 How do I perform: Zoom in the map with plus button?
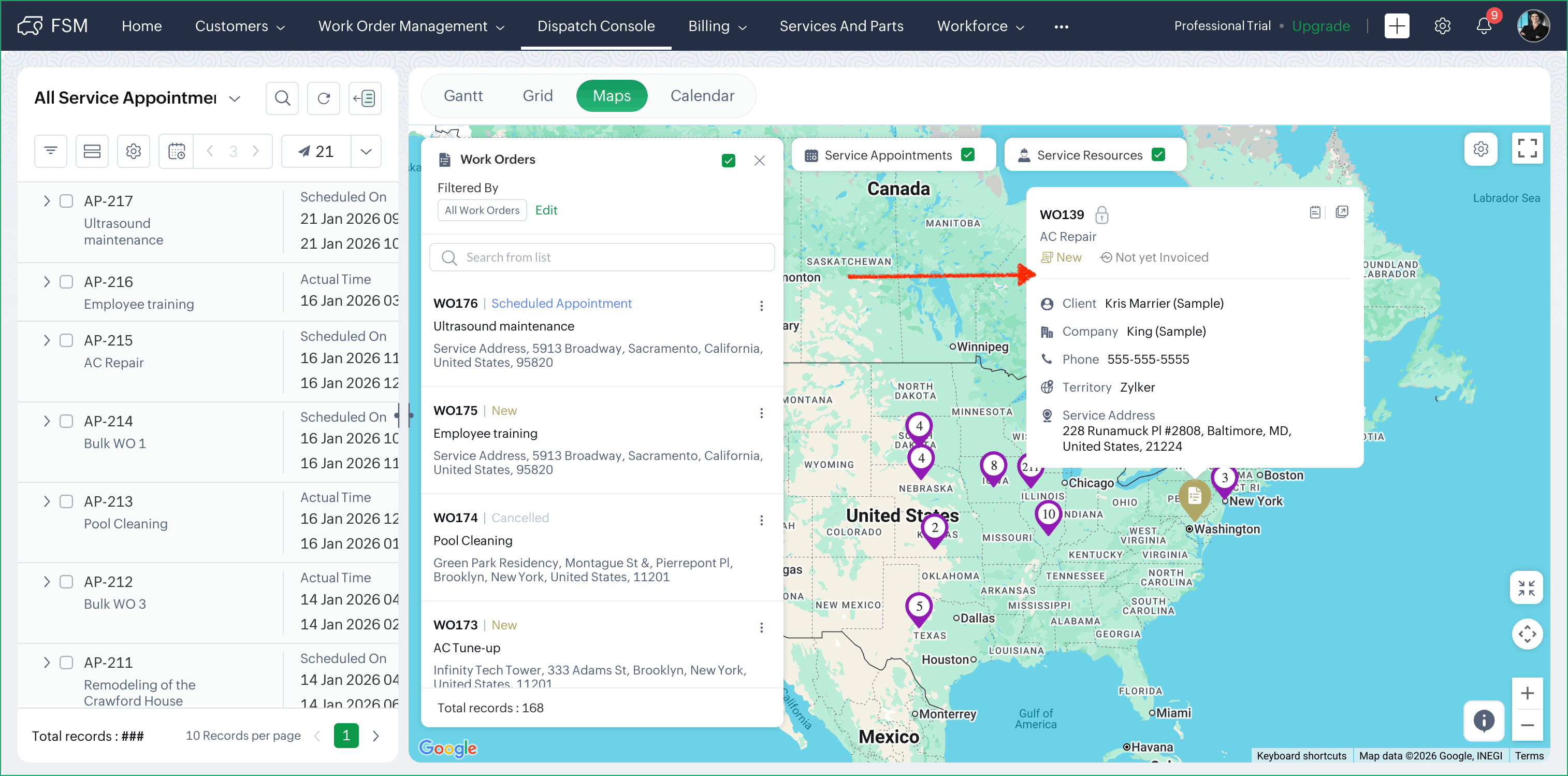[x=1527, y=693]
